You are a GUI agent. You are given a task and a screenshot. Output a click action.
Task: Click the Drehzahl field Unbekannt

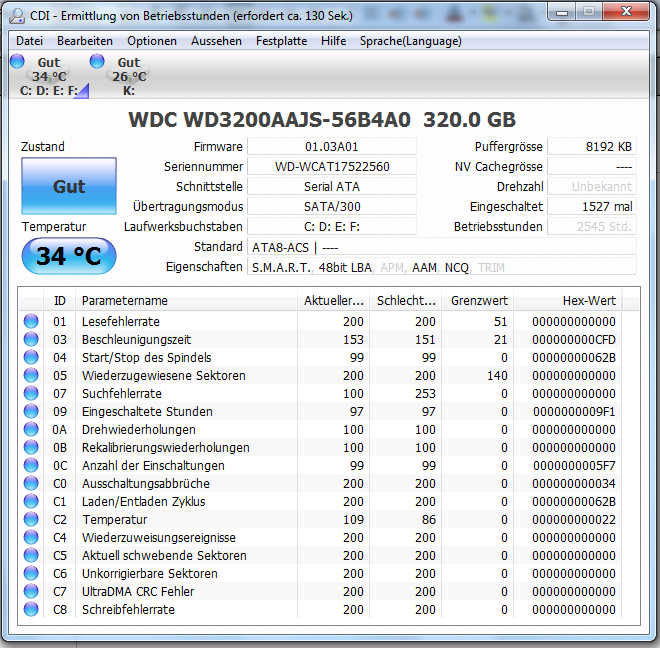point(592,187)
